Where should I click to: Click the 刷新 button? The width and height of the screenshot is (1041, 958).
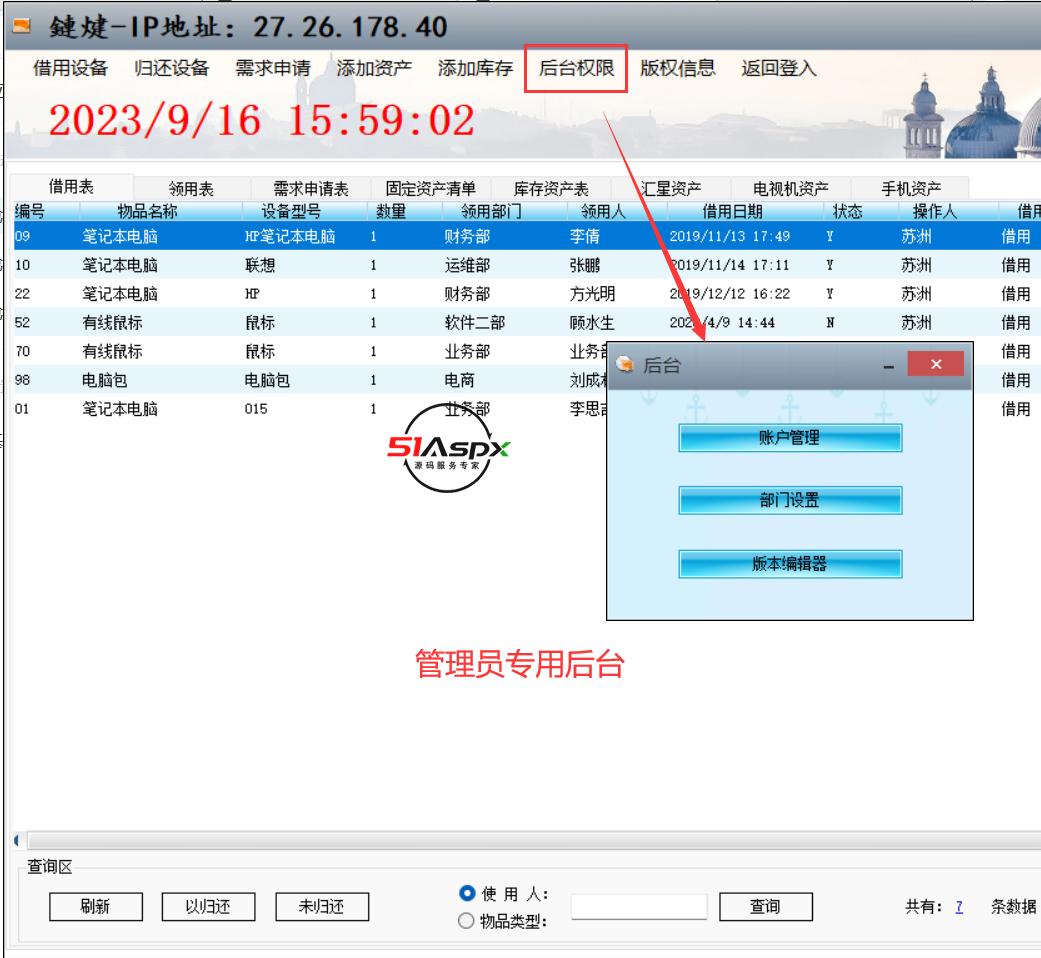(96, 906)
